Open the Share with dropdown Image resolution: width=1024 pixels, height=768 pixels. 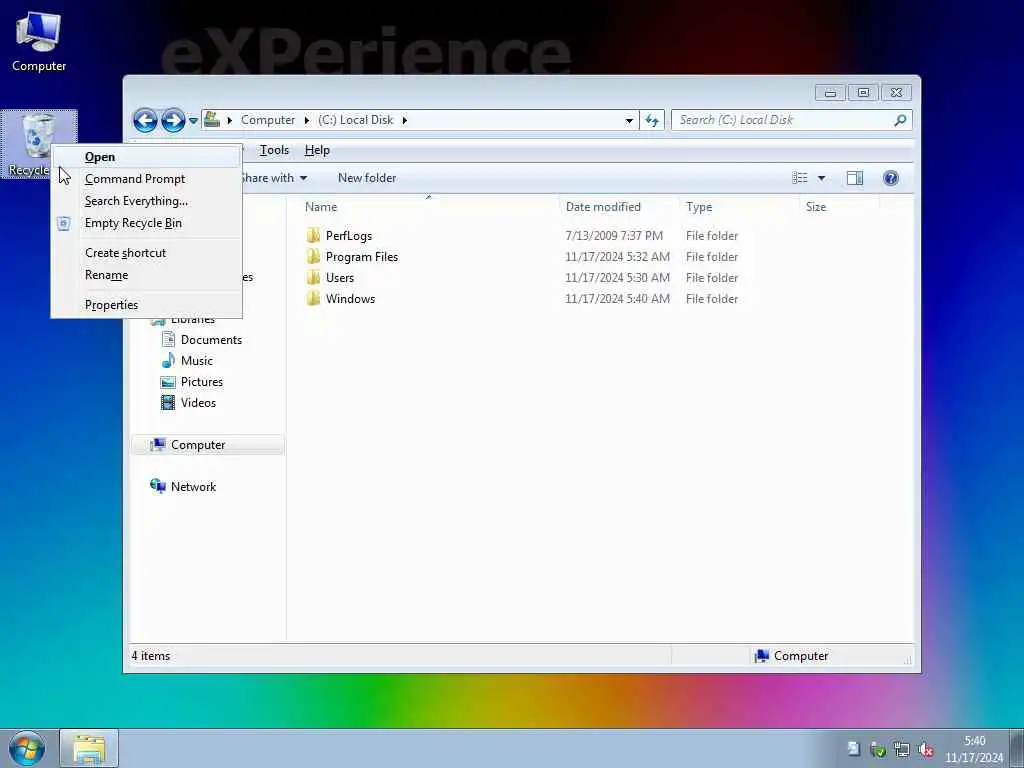(274, 178)
